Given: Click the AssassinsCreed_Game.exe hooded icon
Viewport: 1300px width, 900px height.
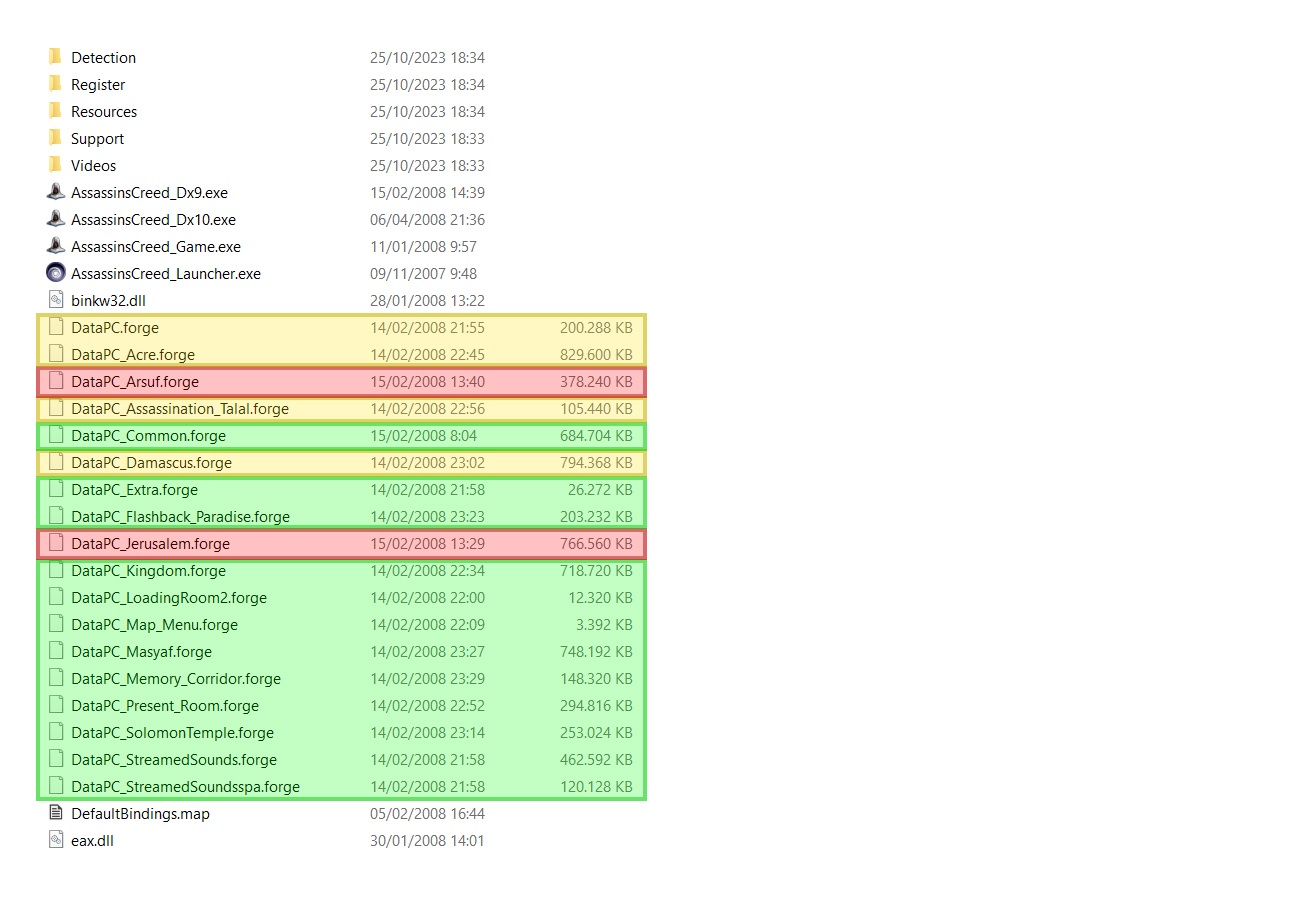Looking at the screenshot, I should click(x=56, y=246).
